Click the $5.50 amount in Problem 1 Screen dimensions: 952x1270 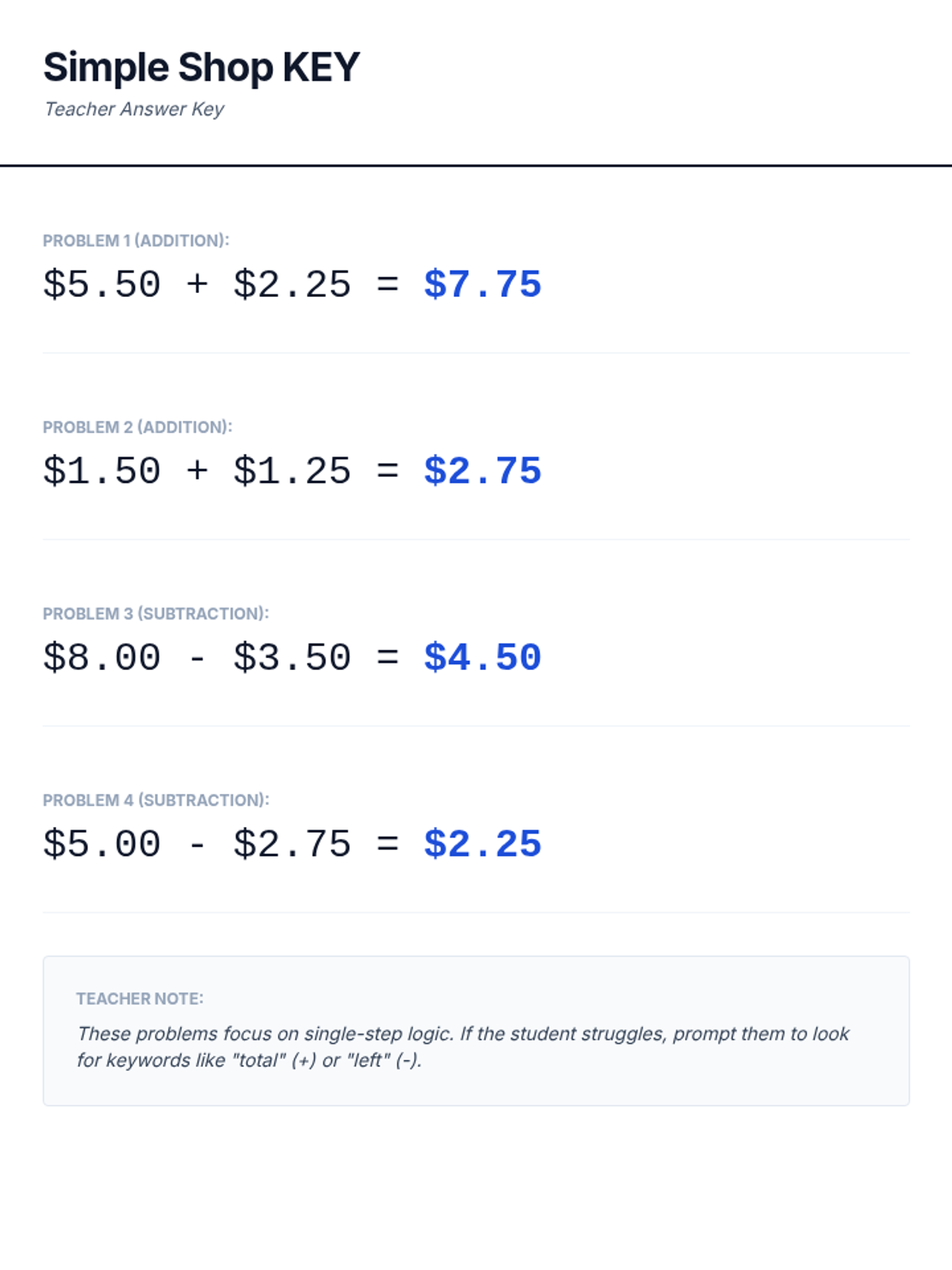click(102, 284)
